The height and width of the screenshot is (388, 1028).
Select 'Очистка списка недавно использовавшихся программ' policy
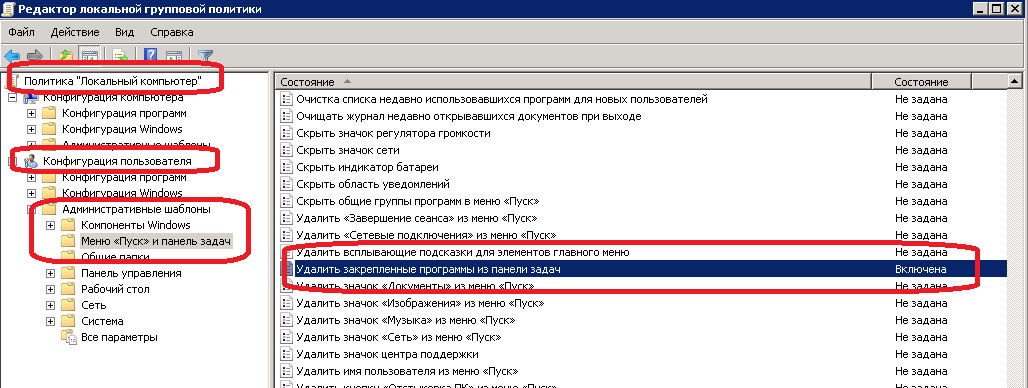[502, 99]
